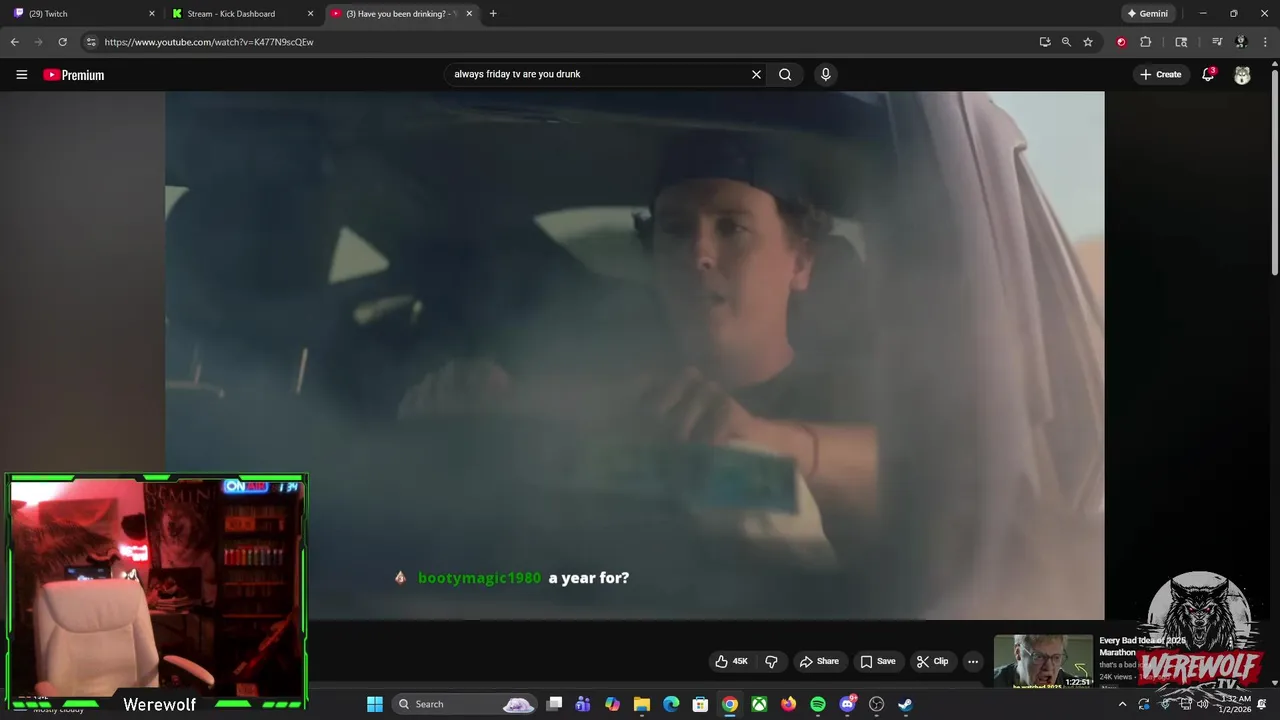
Task: Reload the current page
Action: pos(62,42)
